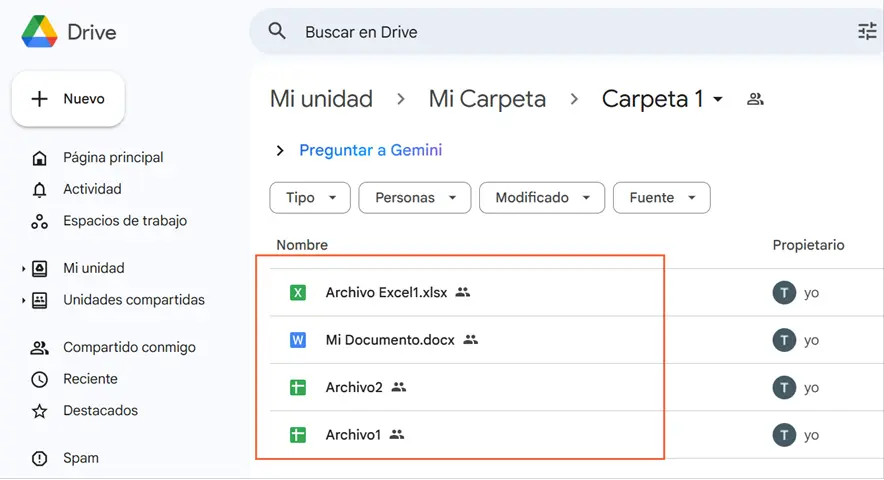Click shared-people icon next to Carpeta 1 title
Screen dimensions: 884x480
[755, 99]
